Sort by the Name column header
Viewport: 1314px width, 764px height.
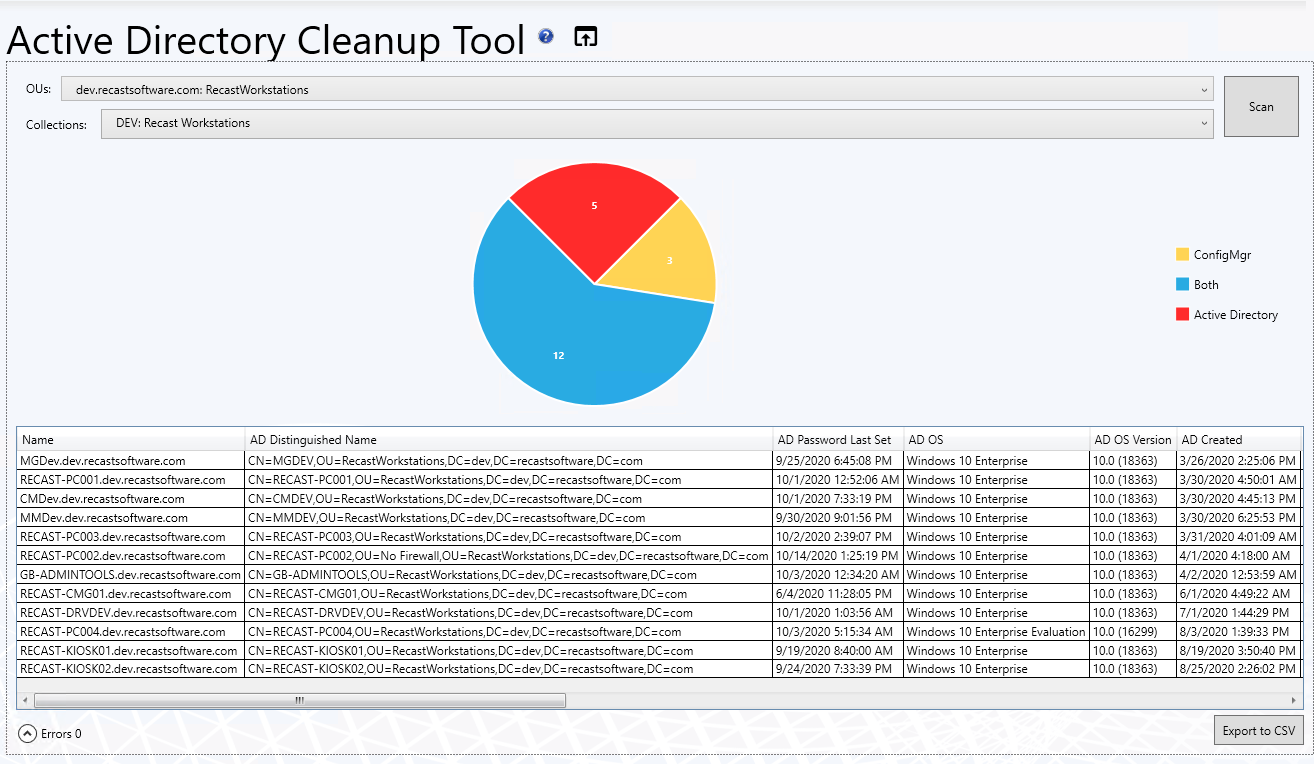[131, 440]
